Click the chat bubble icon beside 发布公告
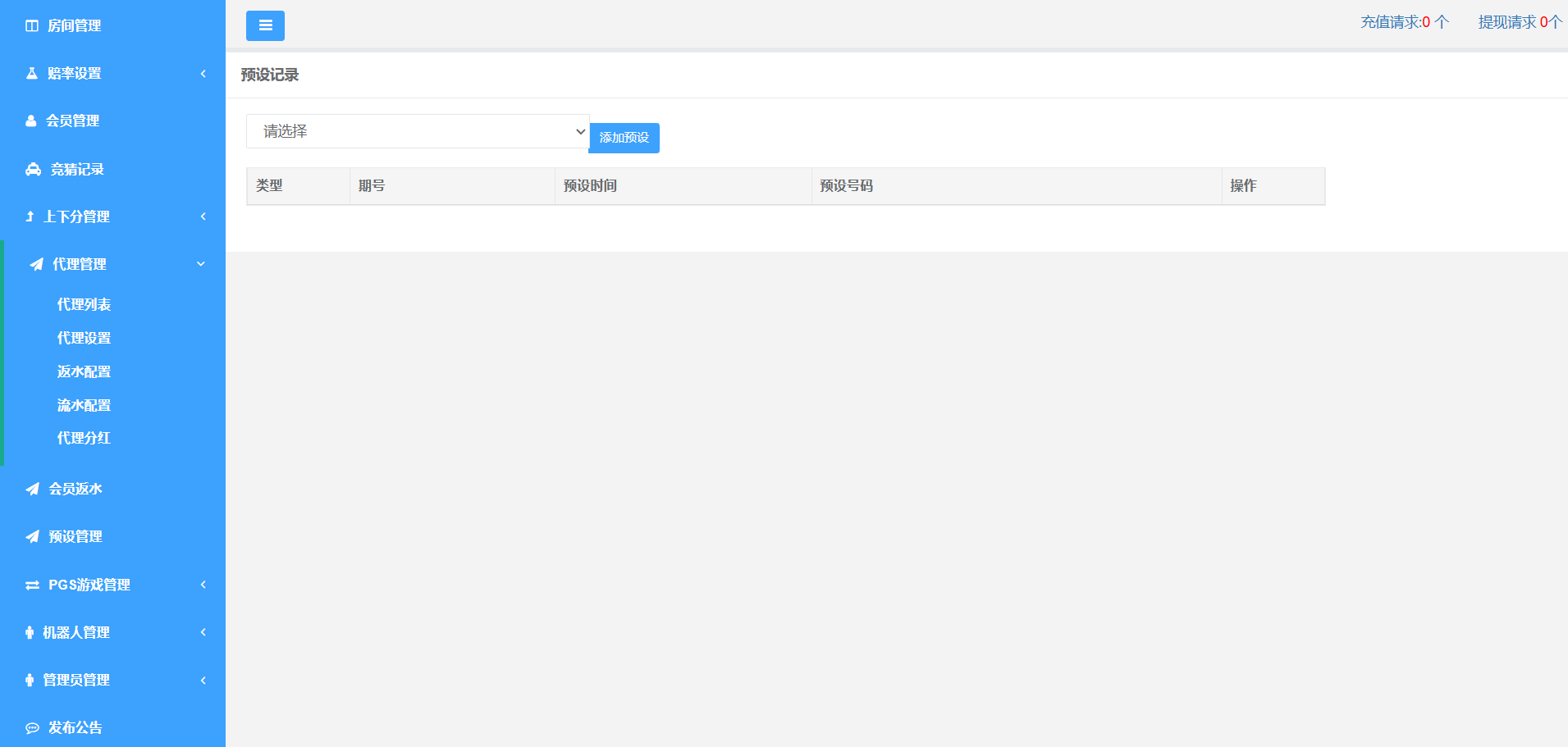 tap(33, 728)
